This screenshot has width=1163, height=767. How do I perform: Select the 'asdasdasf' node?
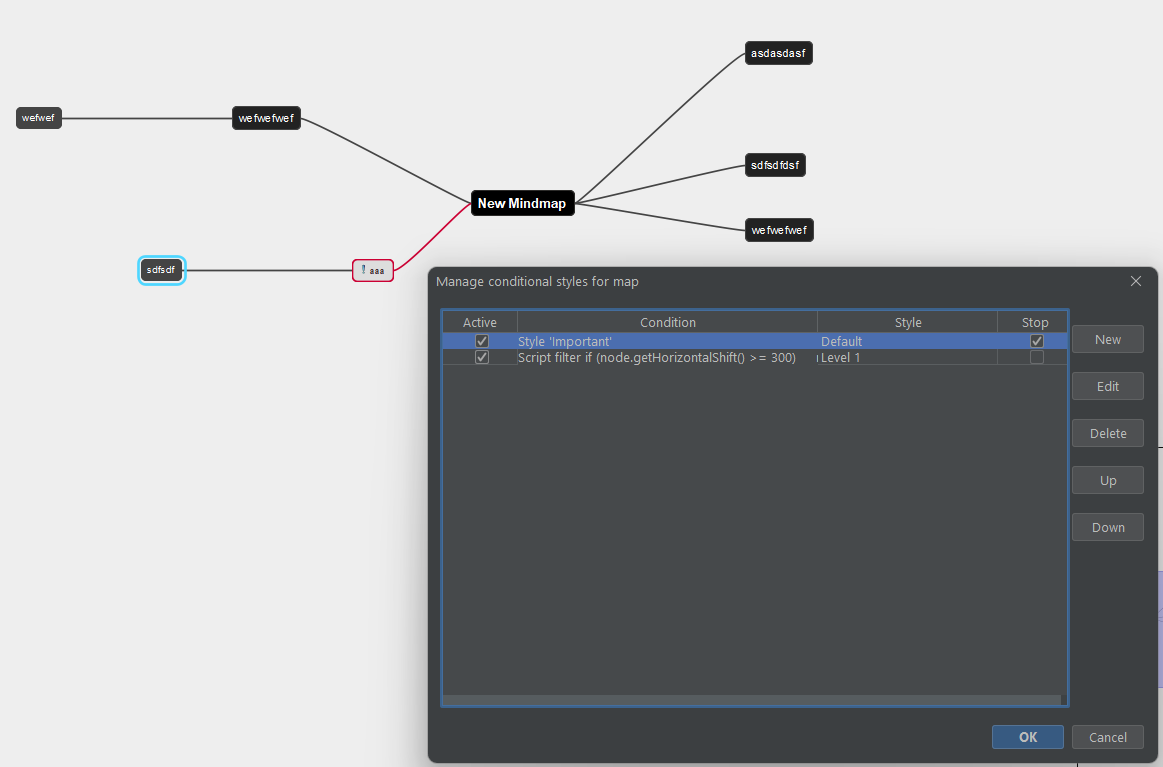tap(778, 53)
